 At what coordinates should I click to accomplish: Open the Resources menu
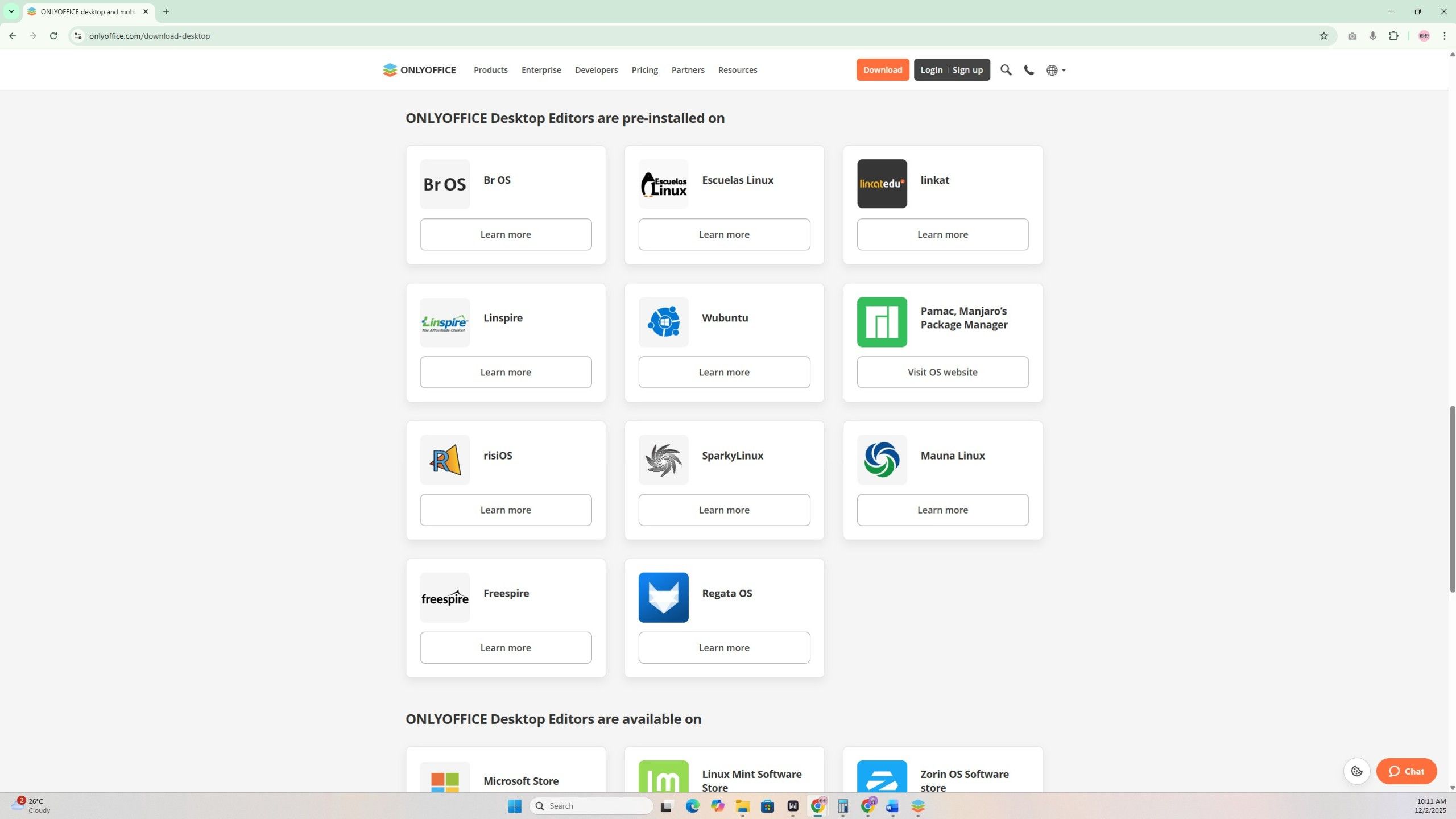point(737,70)
